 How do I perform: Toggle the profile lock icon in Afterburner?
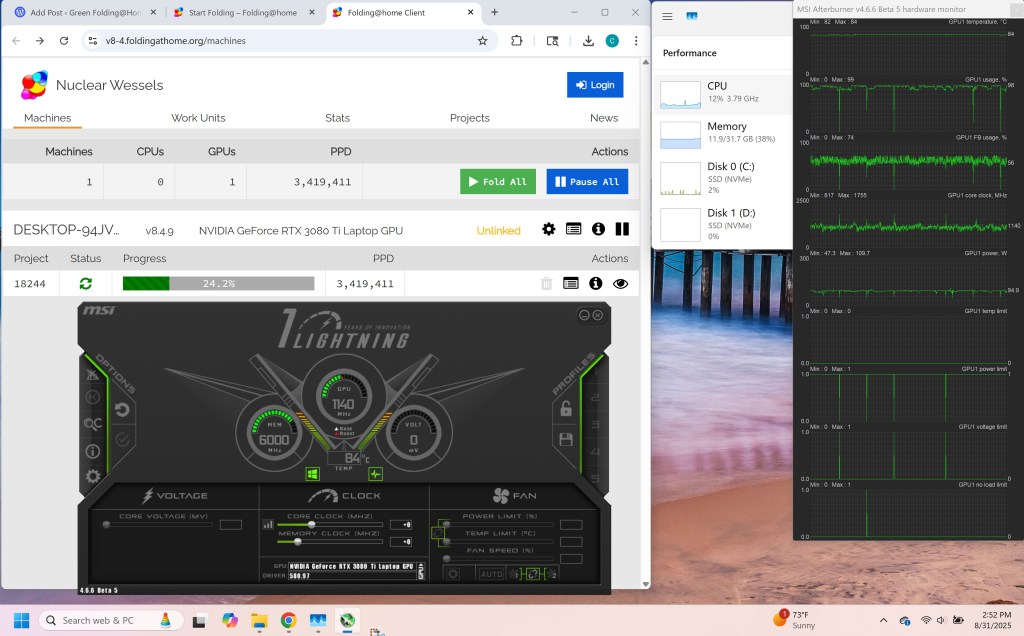coord(566,409)
